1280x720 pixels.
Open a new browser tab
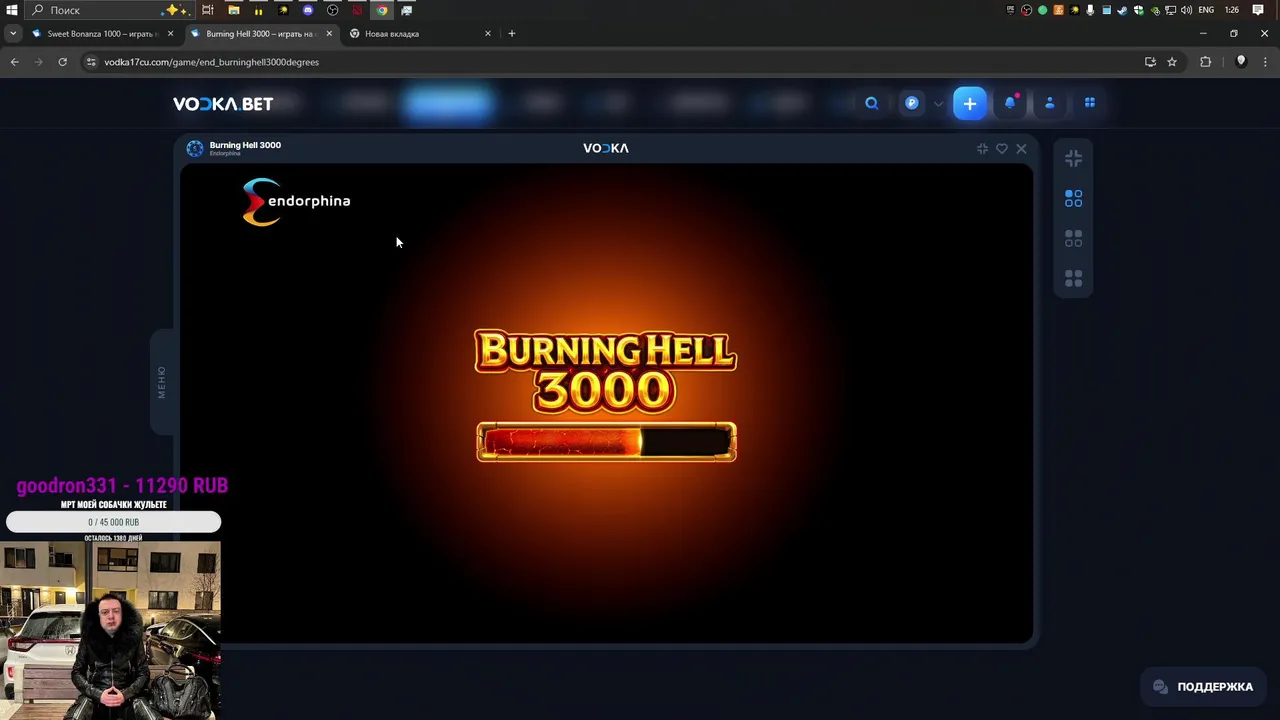point(512,34)
